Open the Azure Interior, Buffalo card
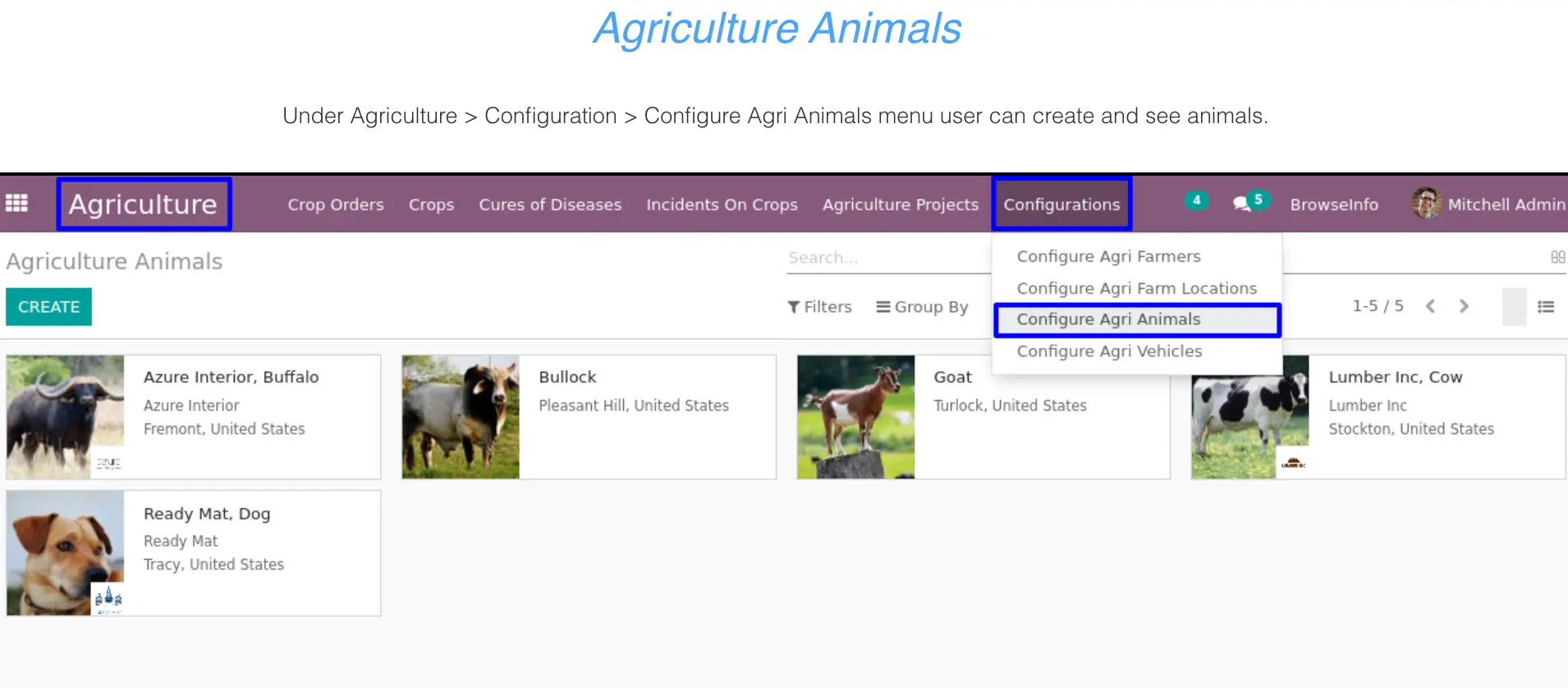This screenshot has height=688, width=1568. pos(193,417)
